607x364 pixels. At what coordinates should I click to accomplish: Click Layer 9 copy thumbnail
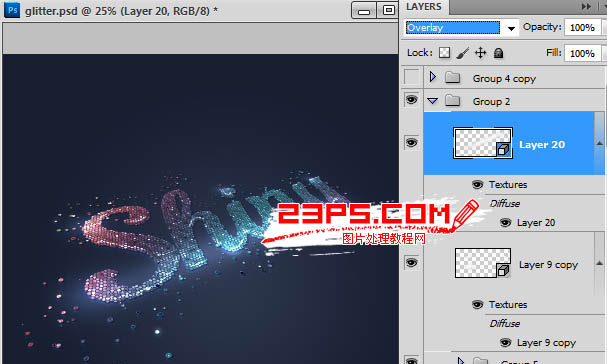point(483,263)
